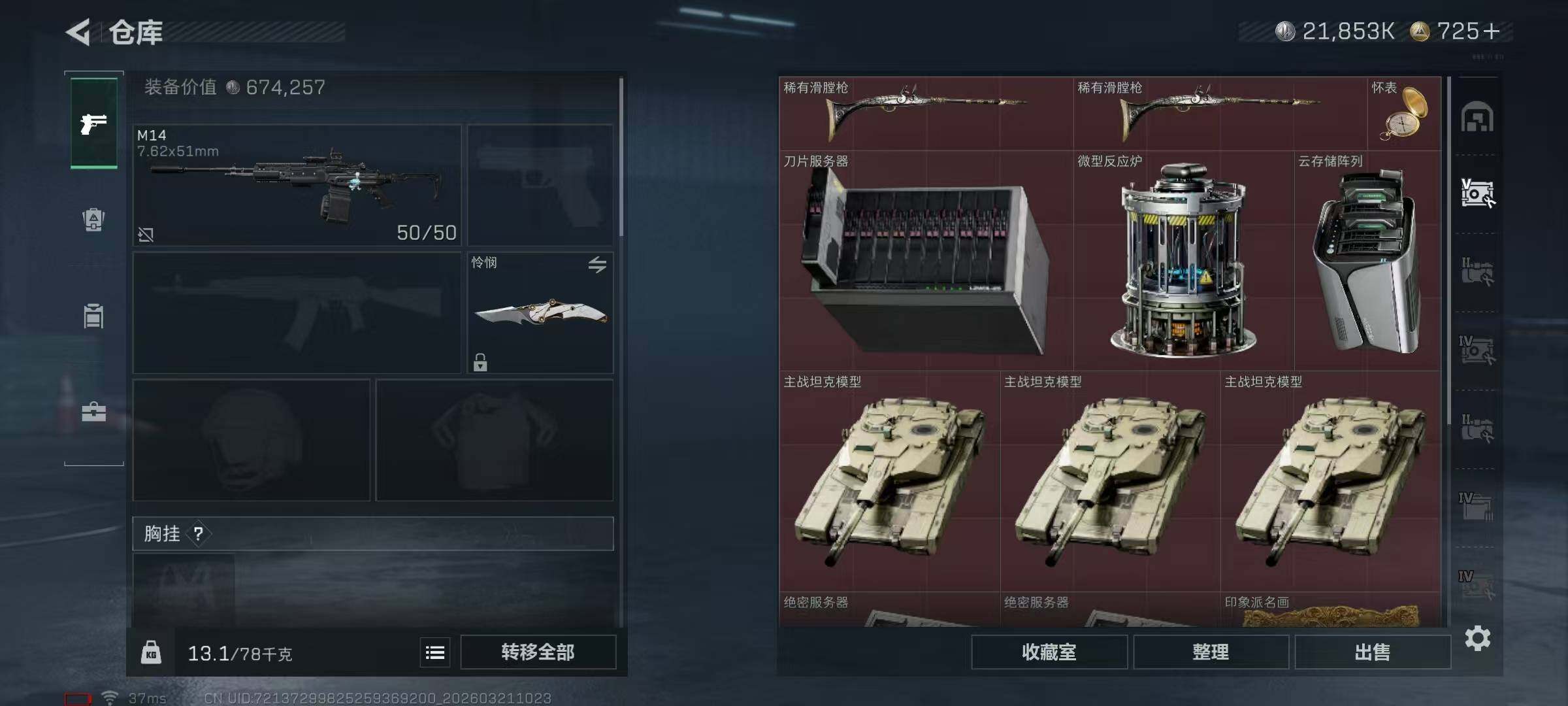Open the stash settings gear icon
Viewport: 1568px width, 706px height.
point(1478,638)
